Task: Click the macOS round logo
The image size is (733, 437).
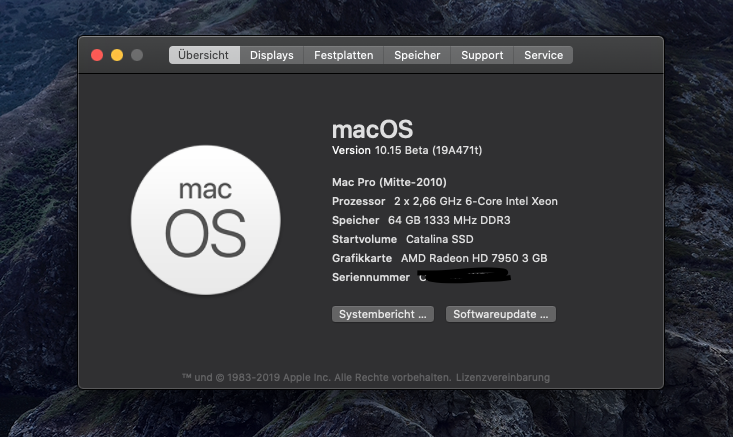Action: click(206, 220)
